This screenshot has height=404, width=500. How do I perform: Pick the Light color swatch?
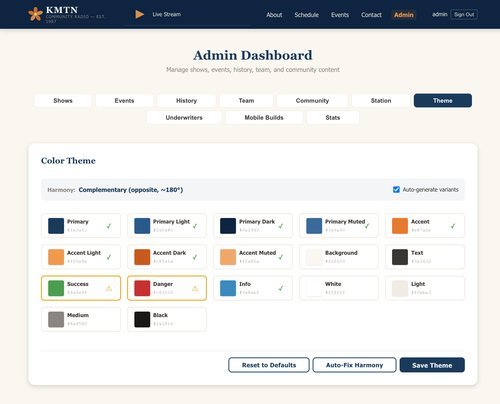(x=400, y=288)
